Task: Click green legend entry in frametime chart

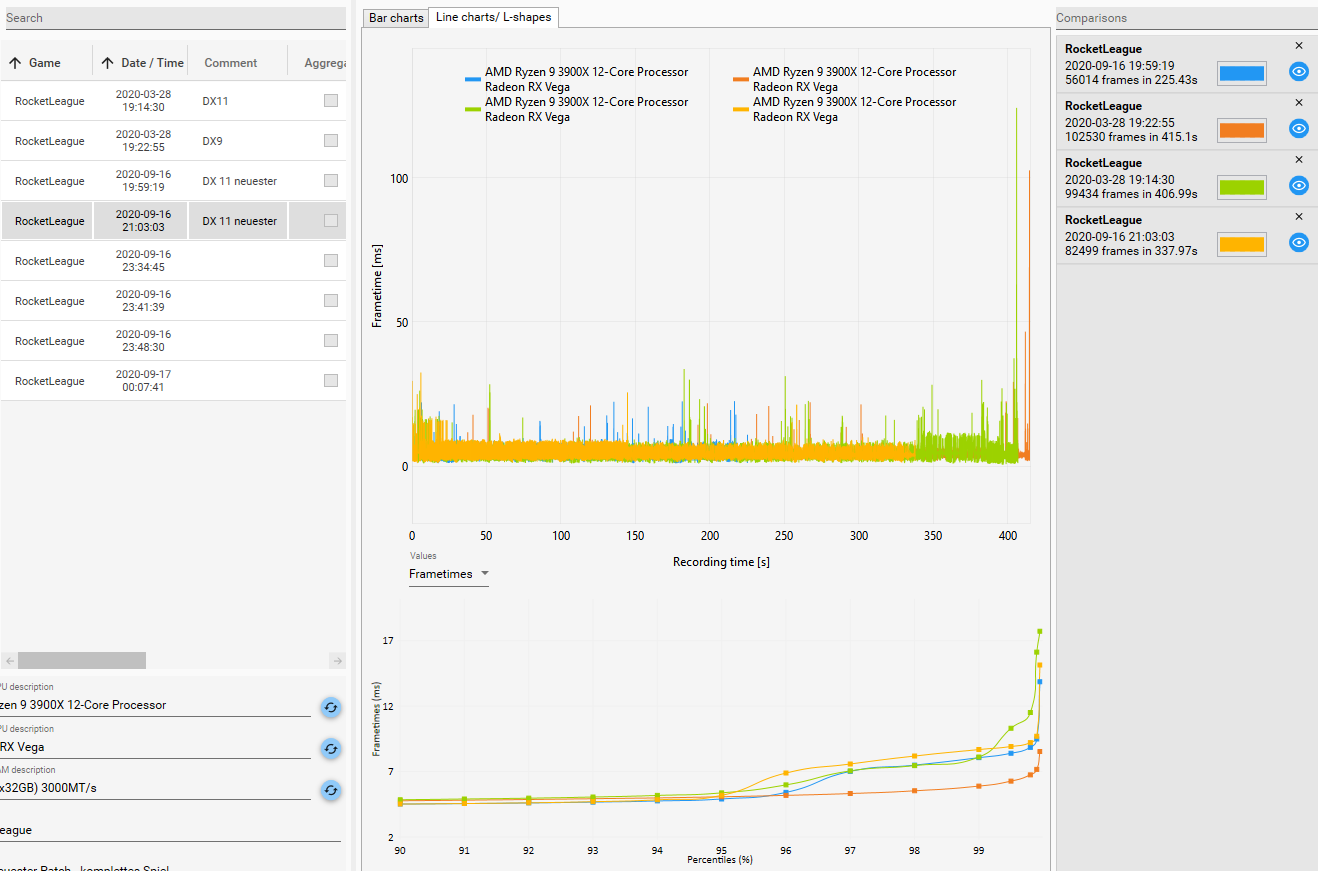Action: point(577,109)
